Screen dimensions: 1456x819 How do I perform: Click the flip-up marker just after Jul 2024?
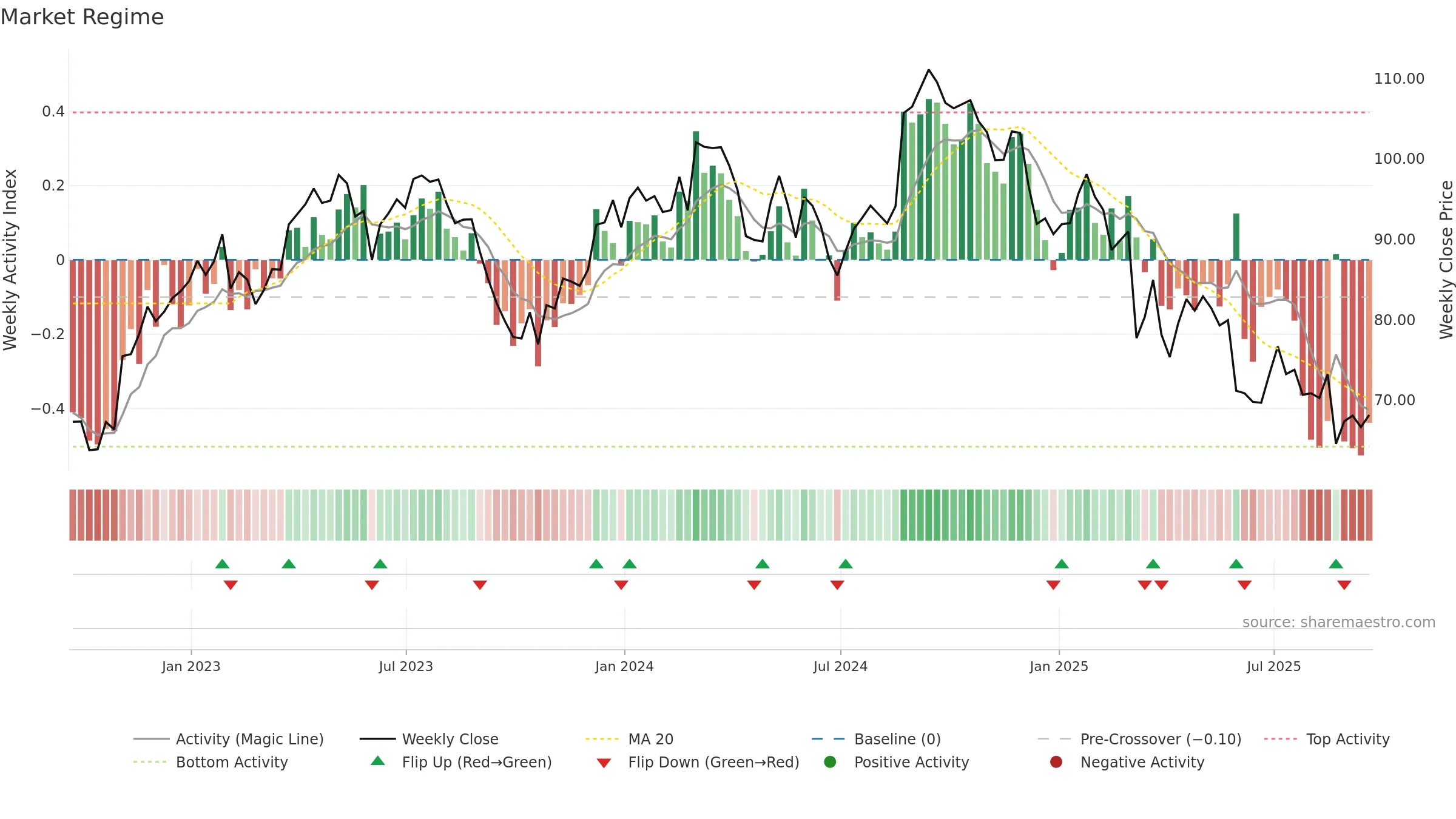coord(845,564)
